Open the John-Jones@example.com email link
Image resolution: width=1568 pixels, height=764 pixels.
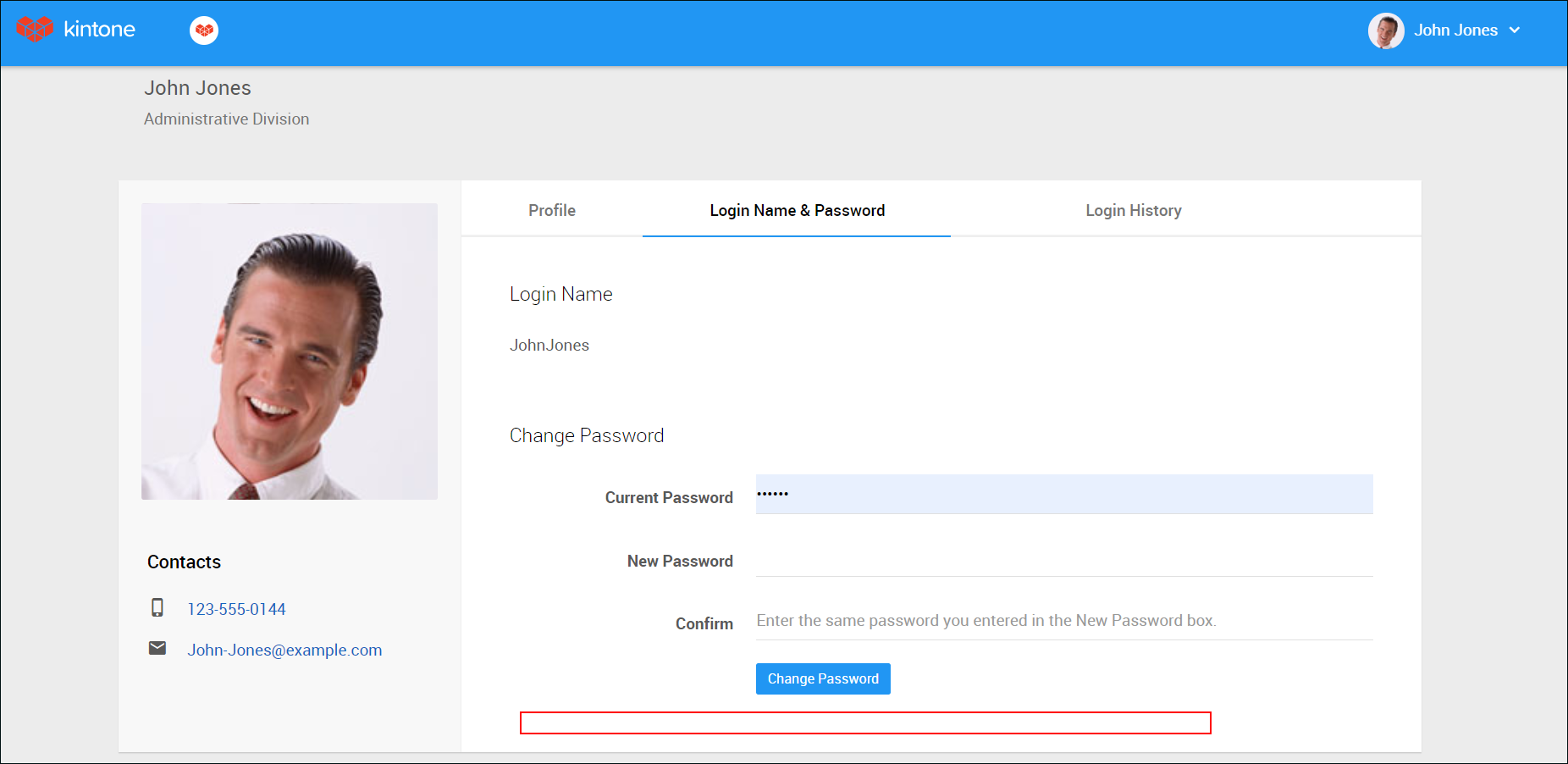tap(284, 650)
